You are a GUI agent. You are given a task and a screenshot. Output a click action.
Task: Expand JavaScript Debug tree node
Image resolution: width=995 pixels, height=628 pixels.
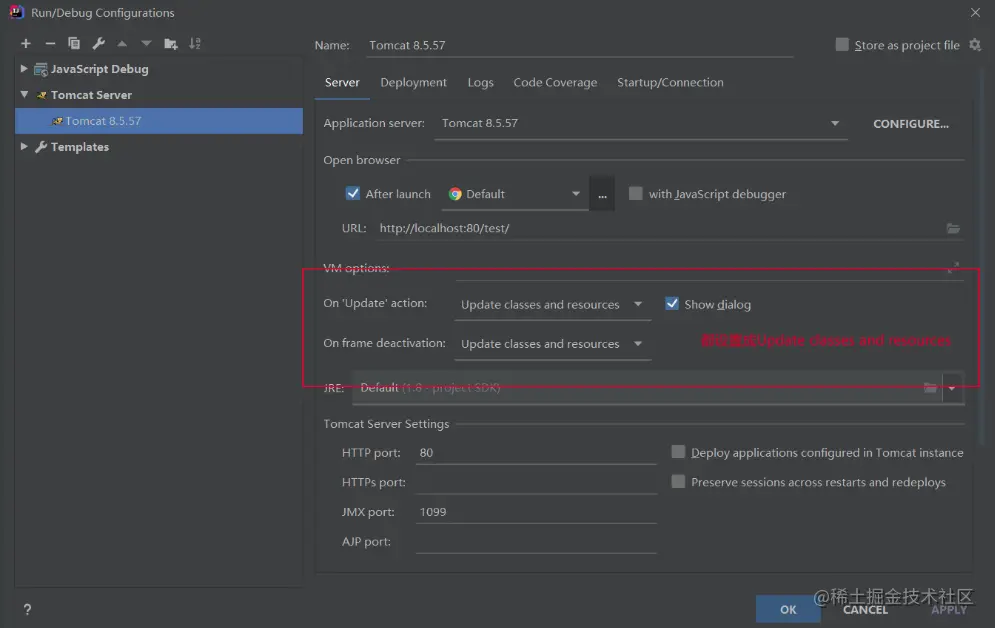[24, 69]
